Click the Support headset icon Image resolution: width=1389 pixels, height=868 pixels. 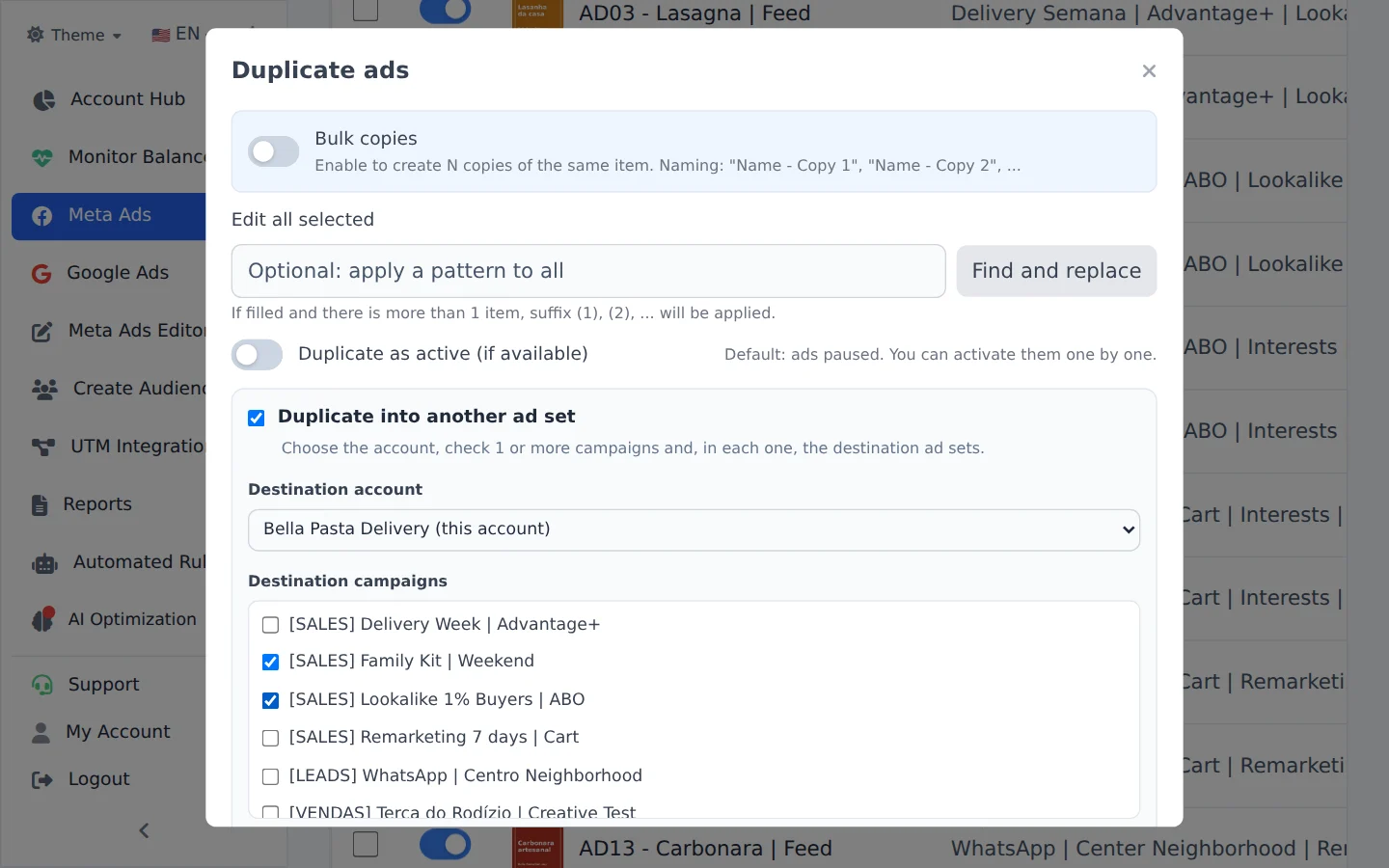click(42, 685)
